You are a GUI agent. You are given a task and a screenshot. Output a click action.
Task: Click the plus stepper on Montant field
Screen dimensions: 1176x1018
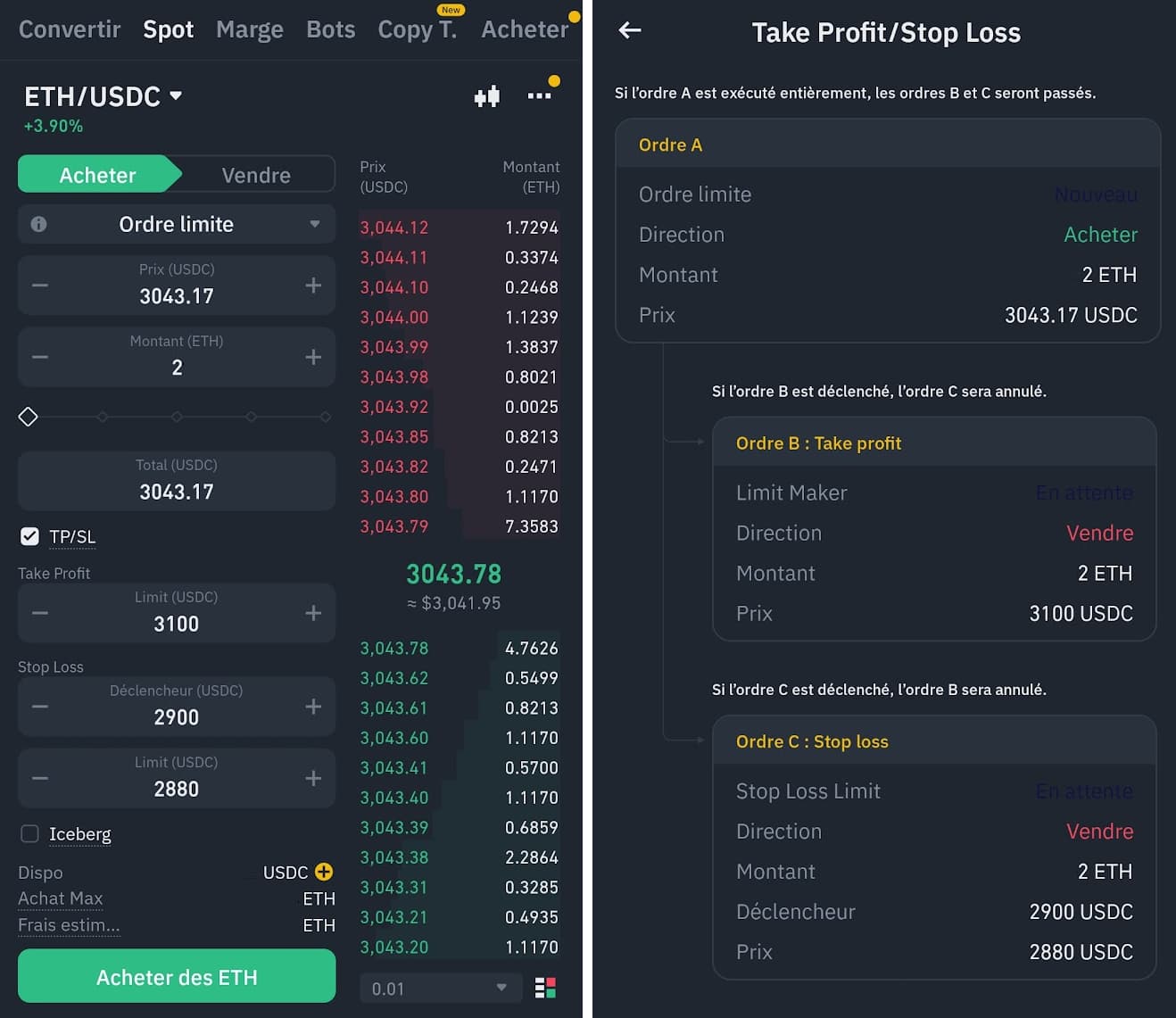[x=313, y=356]
